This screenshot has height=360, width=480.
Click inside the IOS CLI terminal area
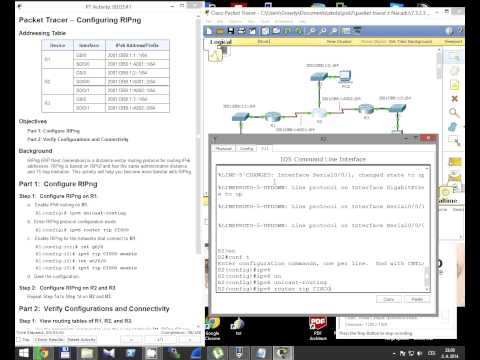point(321,229)
